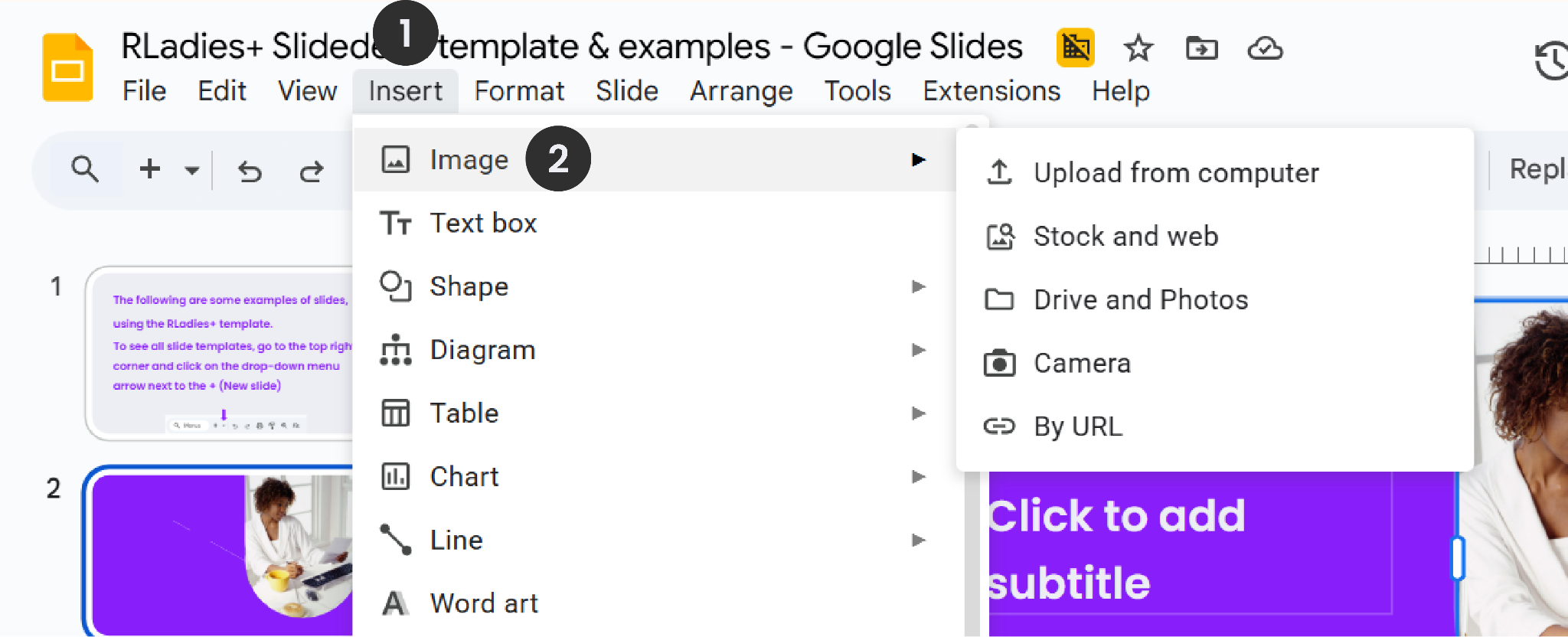Viewport: 1568px width, 637px height.
Task: Choose Upload from computer
Action: click(1214, 172)
